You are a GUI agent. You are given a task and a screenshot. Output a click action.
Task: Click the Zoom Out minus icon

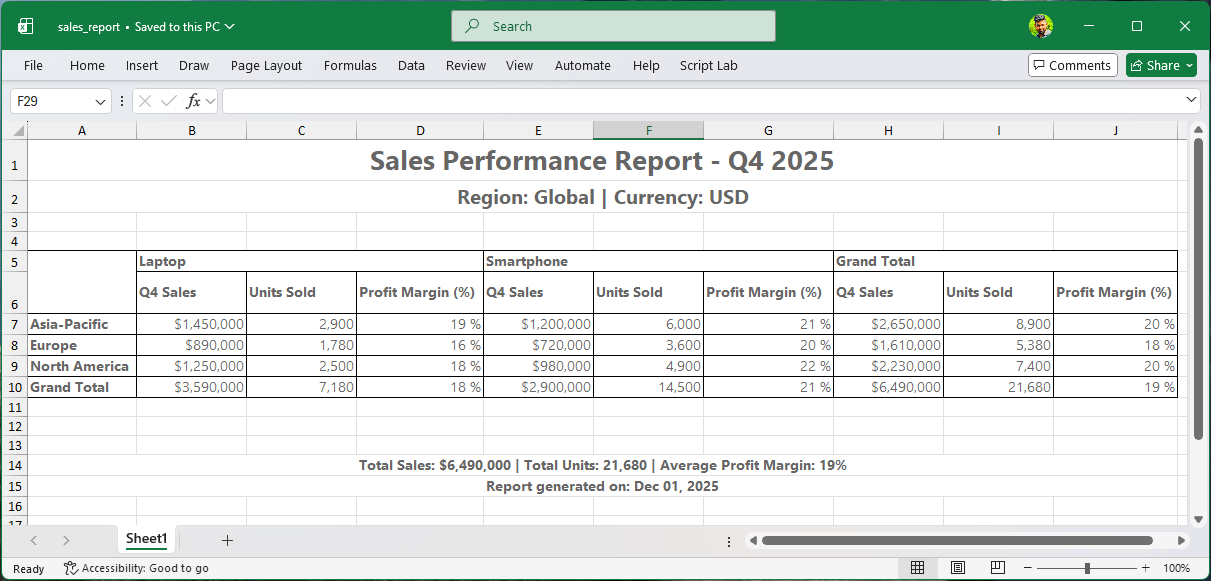[1027, 568]
